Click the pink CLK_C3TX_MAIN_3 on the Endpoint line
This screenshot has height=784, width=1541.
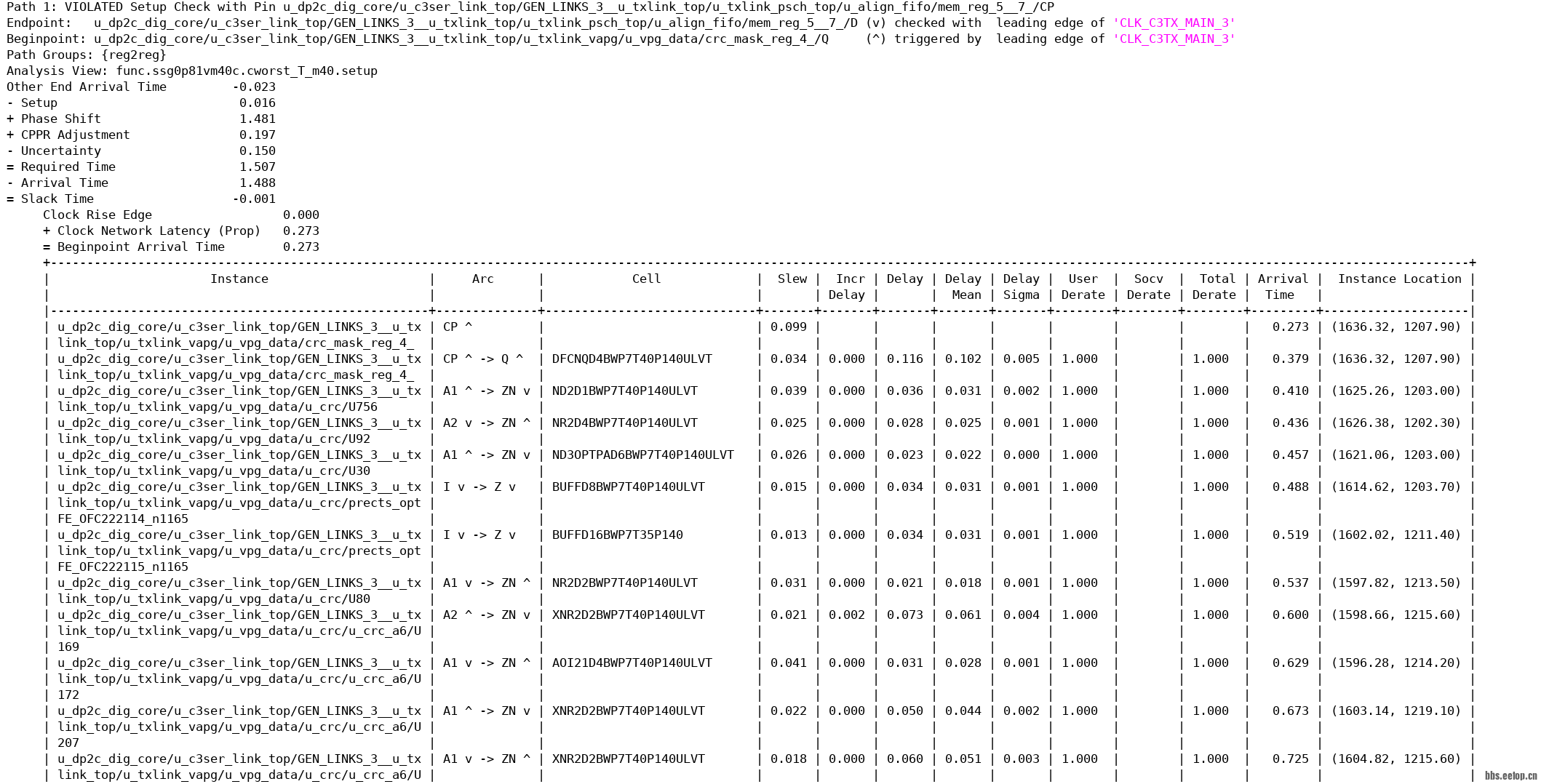[x=1174, y=23]
